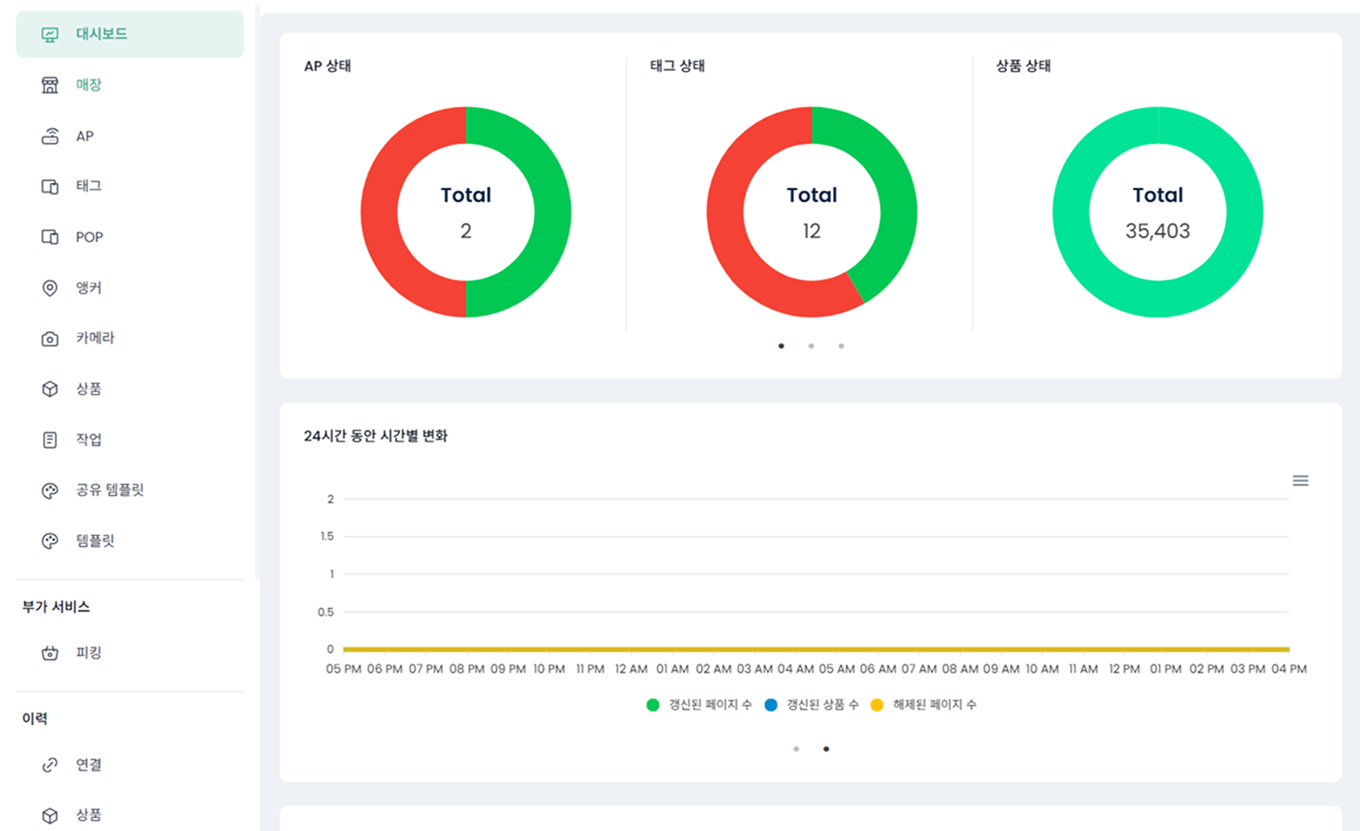Go to the 앵커 menu label

(x=89, y=288)
